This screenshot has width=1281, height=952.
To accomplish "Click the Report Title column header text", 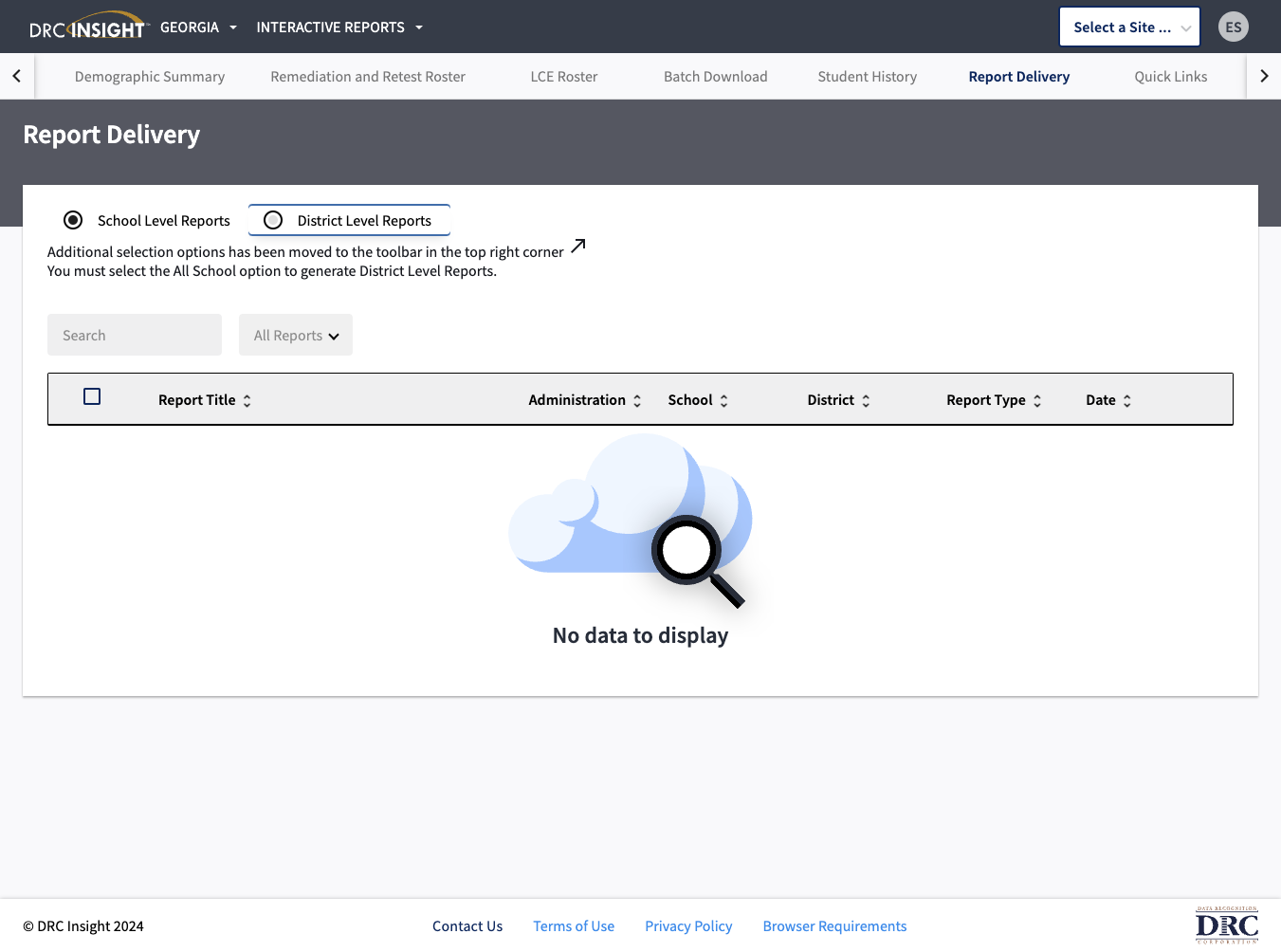I will coord(196,400).
